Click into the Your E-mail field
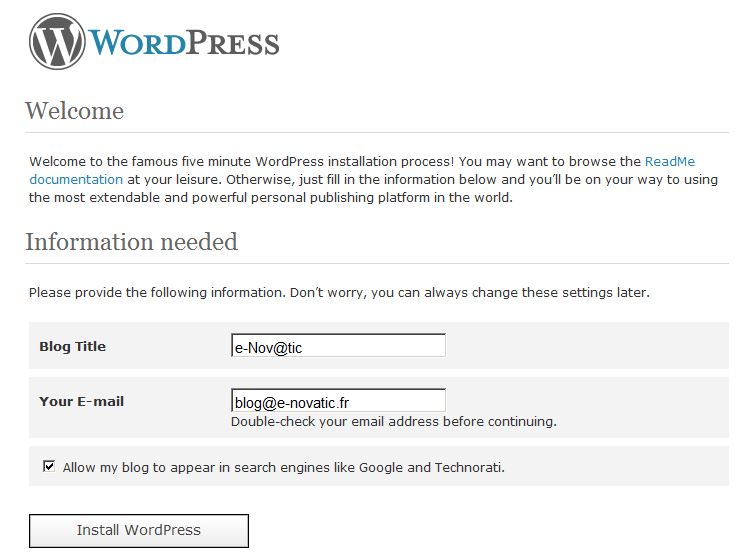This screenshot has height=557, width=749. click(338, 400)
